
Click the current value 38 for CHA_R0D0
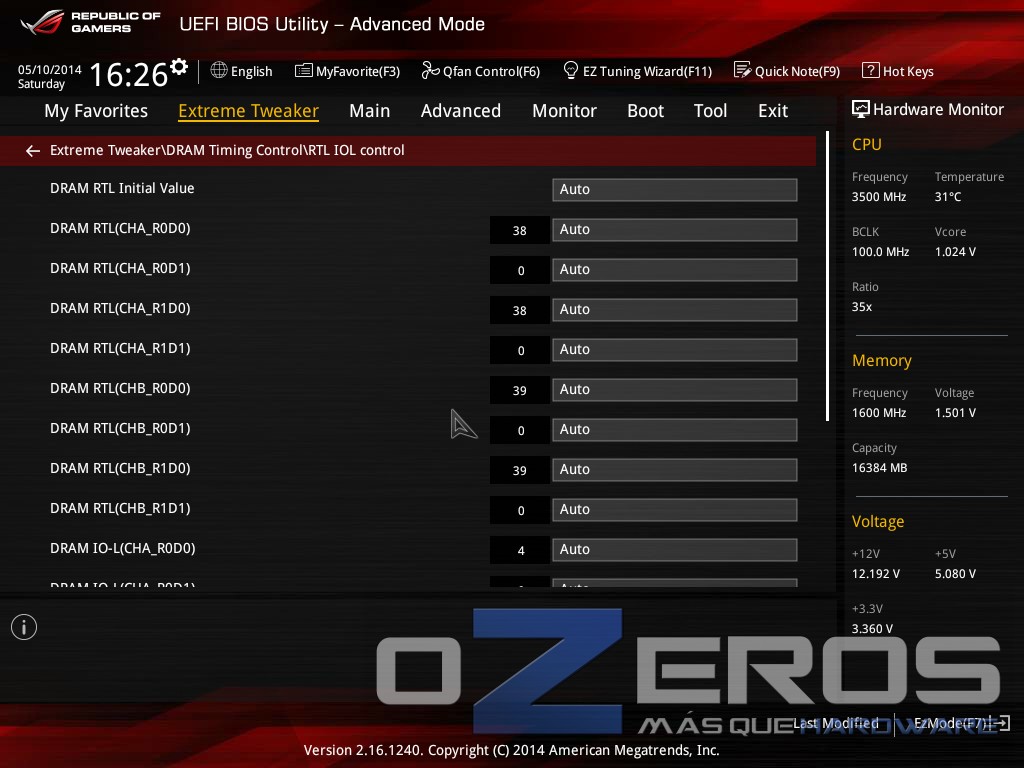click(x=520, y=231)
